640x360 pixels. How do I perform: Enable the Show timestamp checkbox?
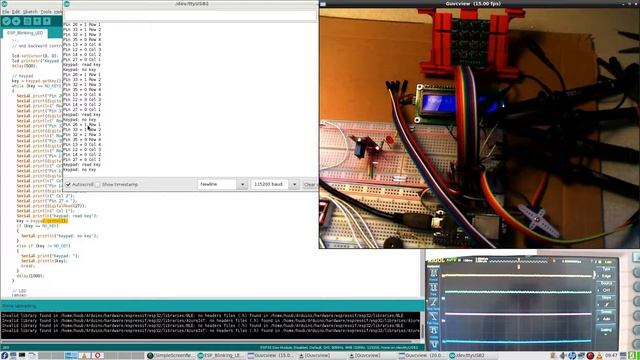tap(98, 184)
